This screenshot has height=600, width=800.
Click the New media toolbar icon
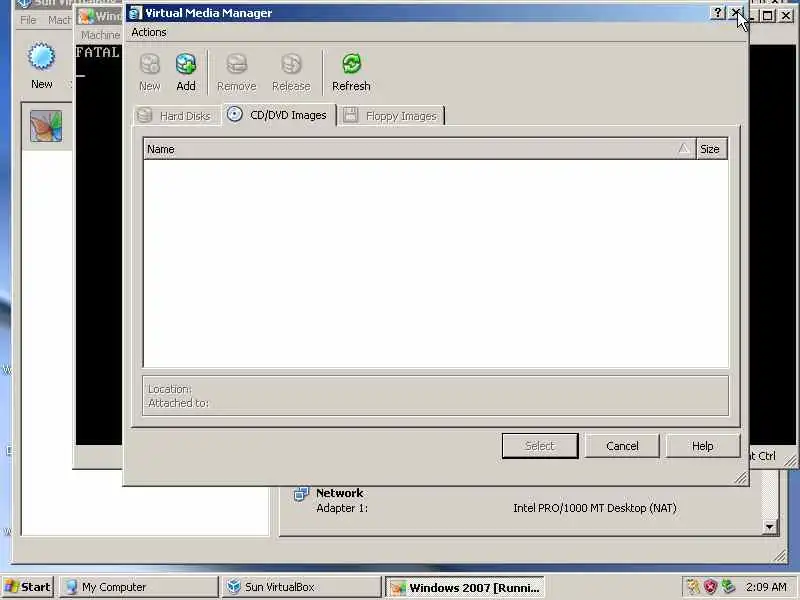tap(149, 72)
